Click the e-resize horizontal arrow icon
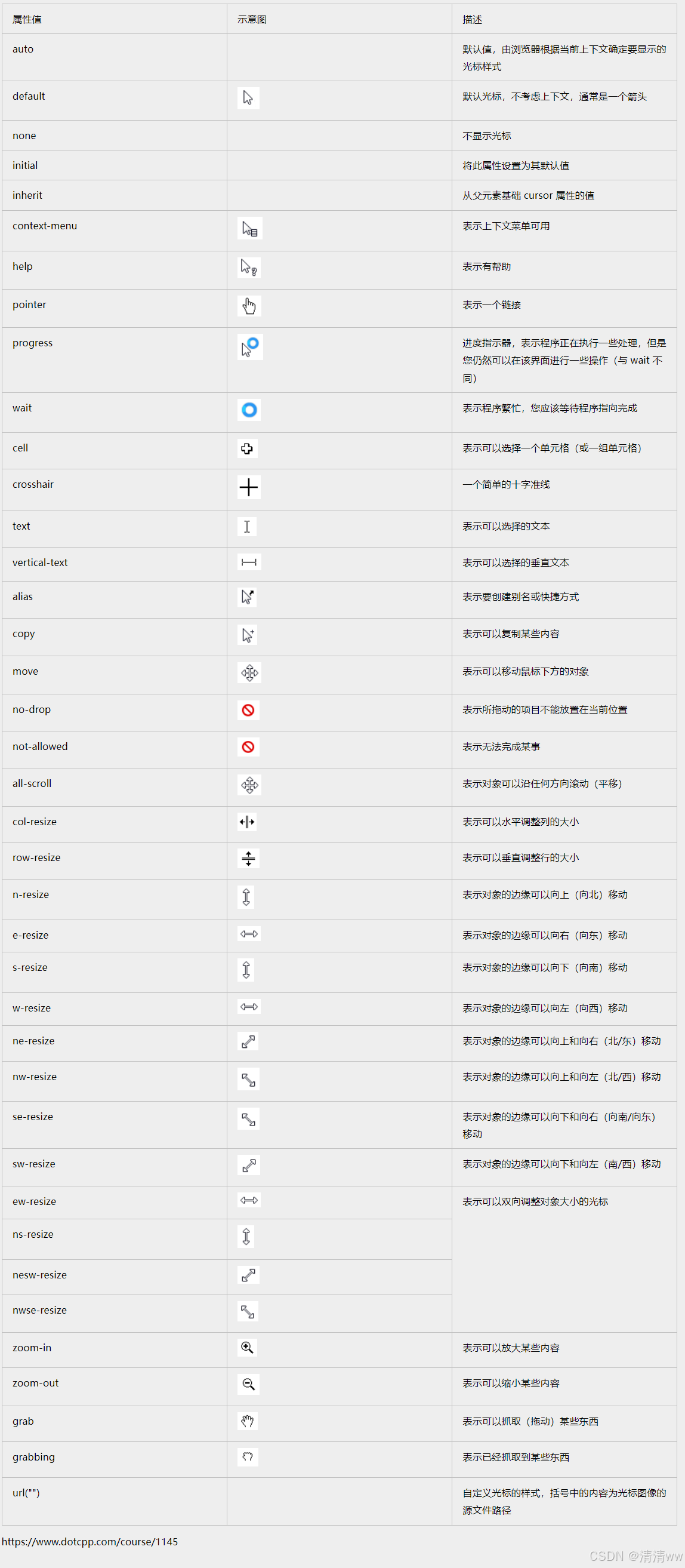Image resolution: width=685 pixels, height=1568 pixels. (249, 934)
